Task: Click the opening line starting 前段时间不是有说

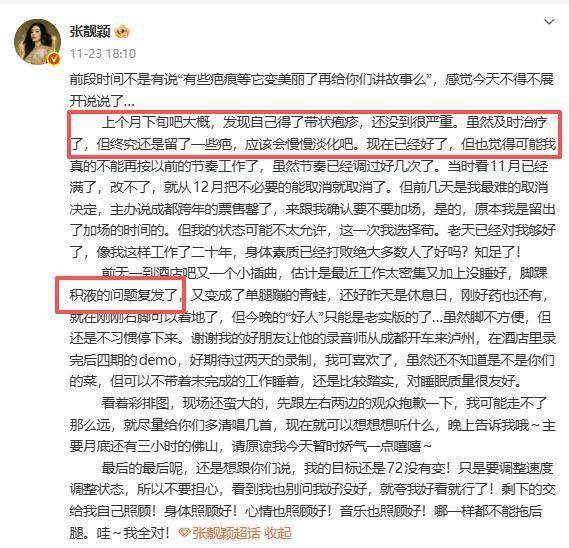Action: pos(312,90)
